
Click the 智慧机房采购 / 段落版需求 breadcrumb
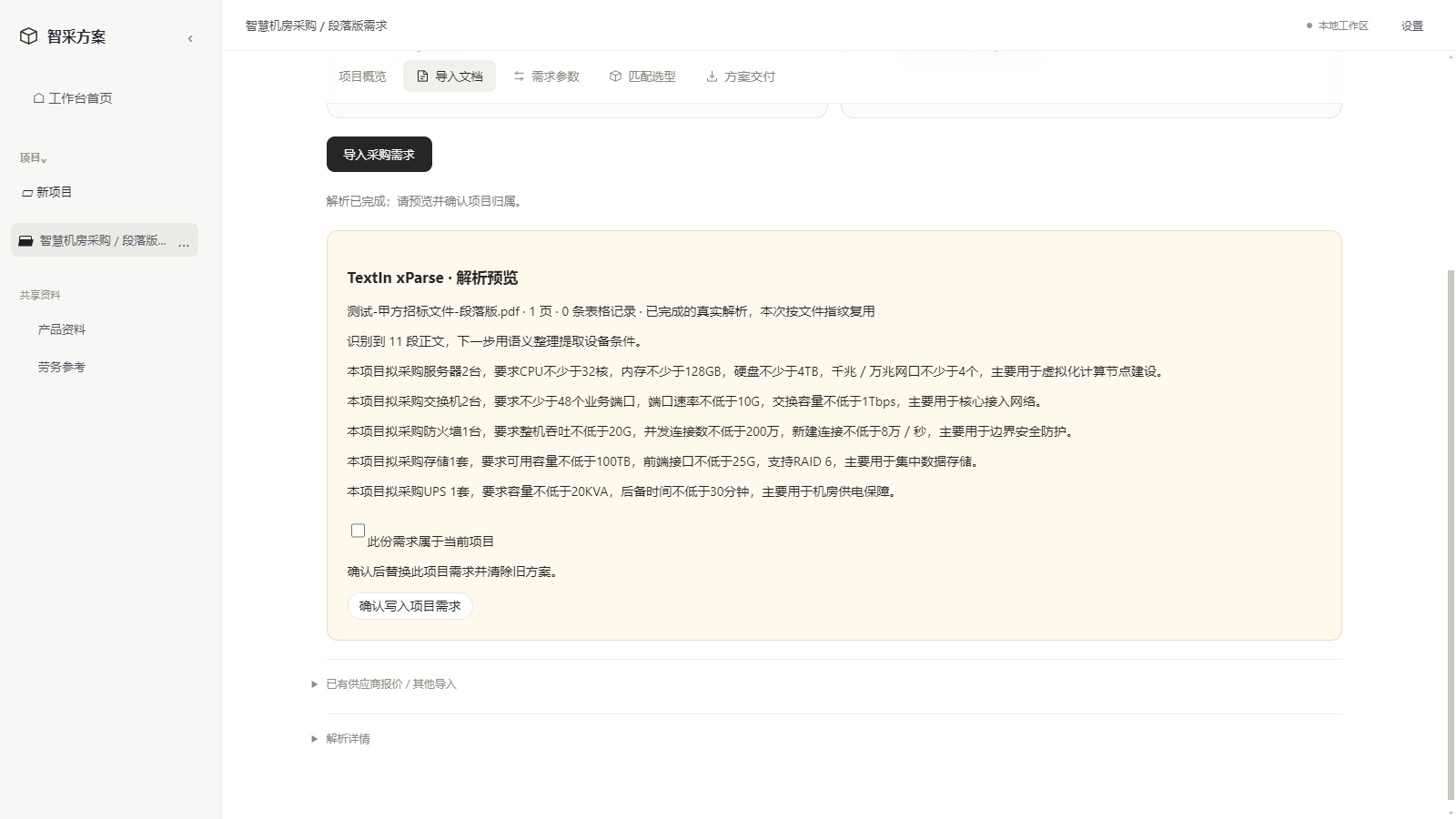click(316, 25)
